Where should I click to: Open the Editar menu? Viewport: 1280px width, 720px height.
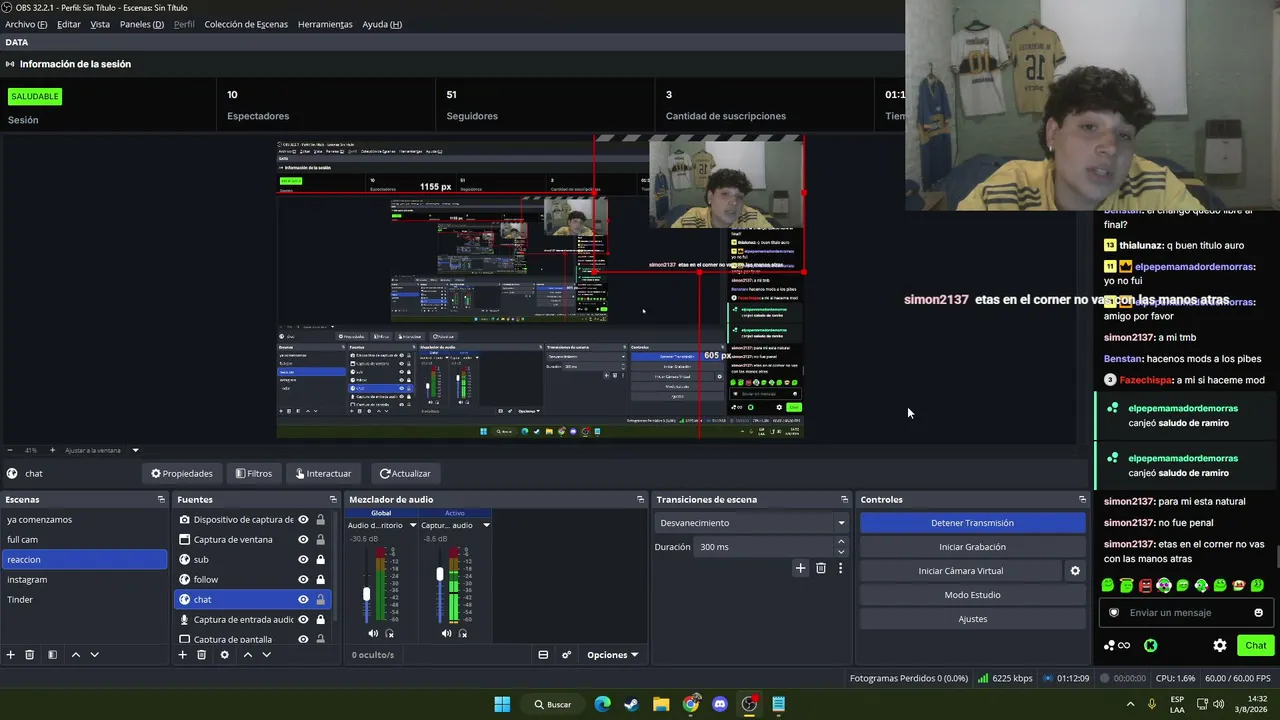[x=69, y=24]
